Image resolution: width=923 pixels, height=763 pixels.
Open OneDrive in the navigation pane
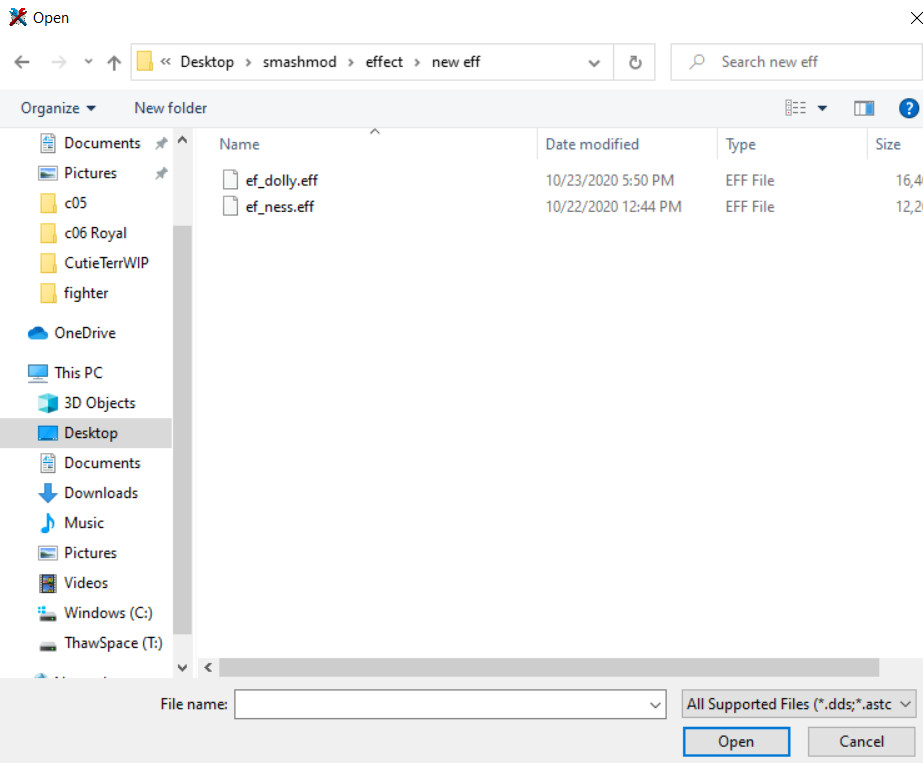84,333
